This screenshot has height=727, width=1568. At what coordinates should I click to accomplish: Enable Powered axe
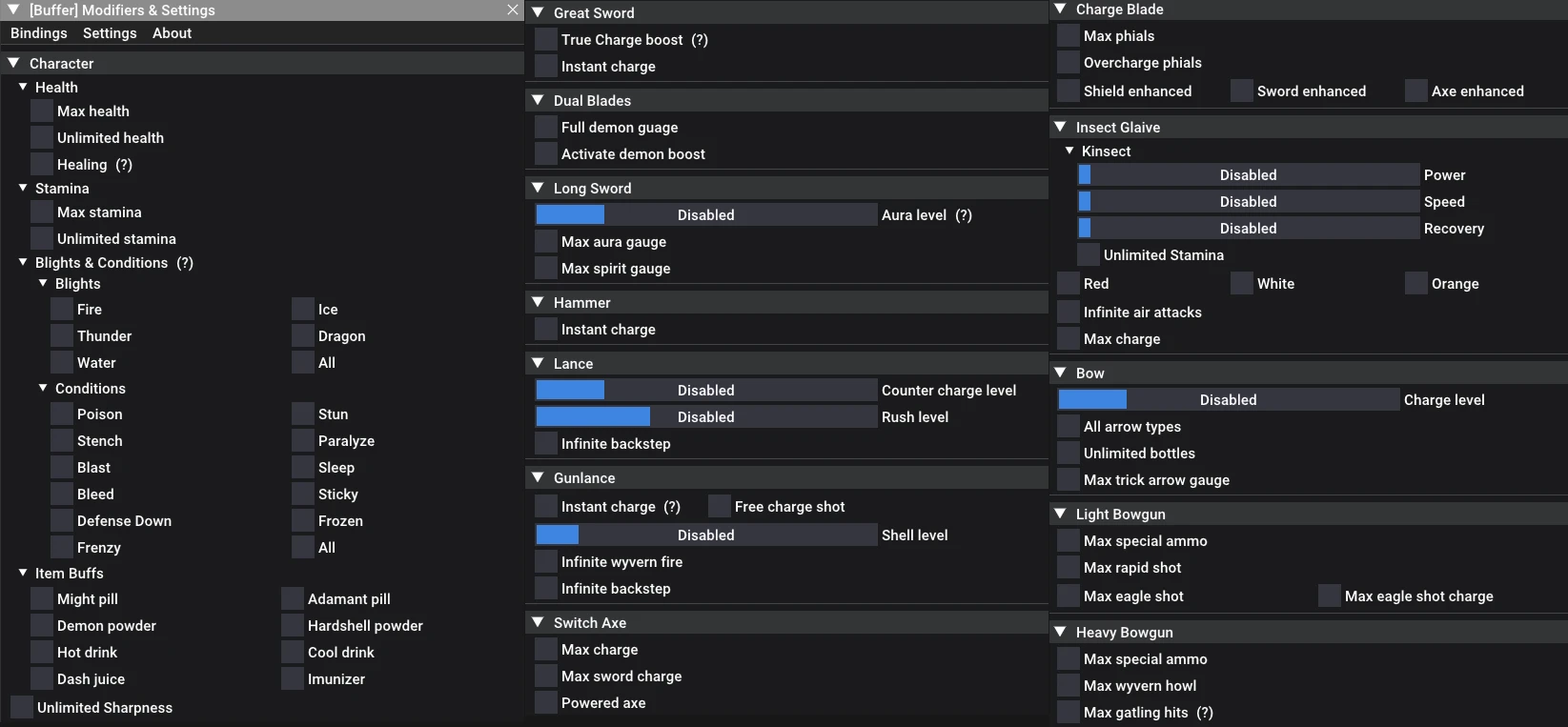[546, 702]
